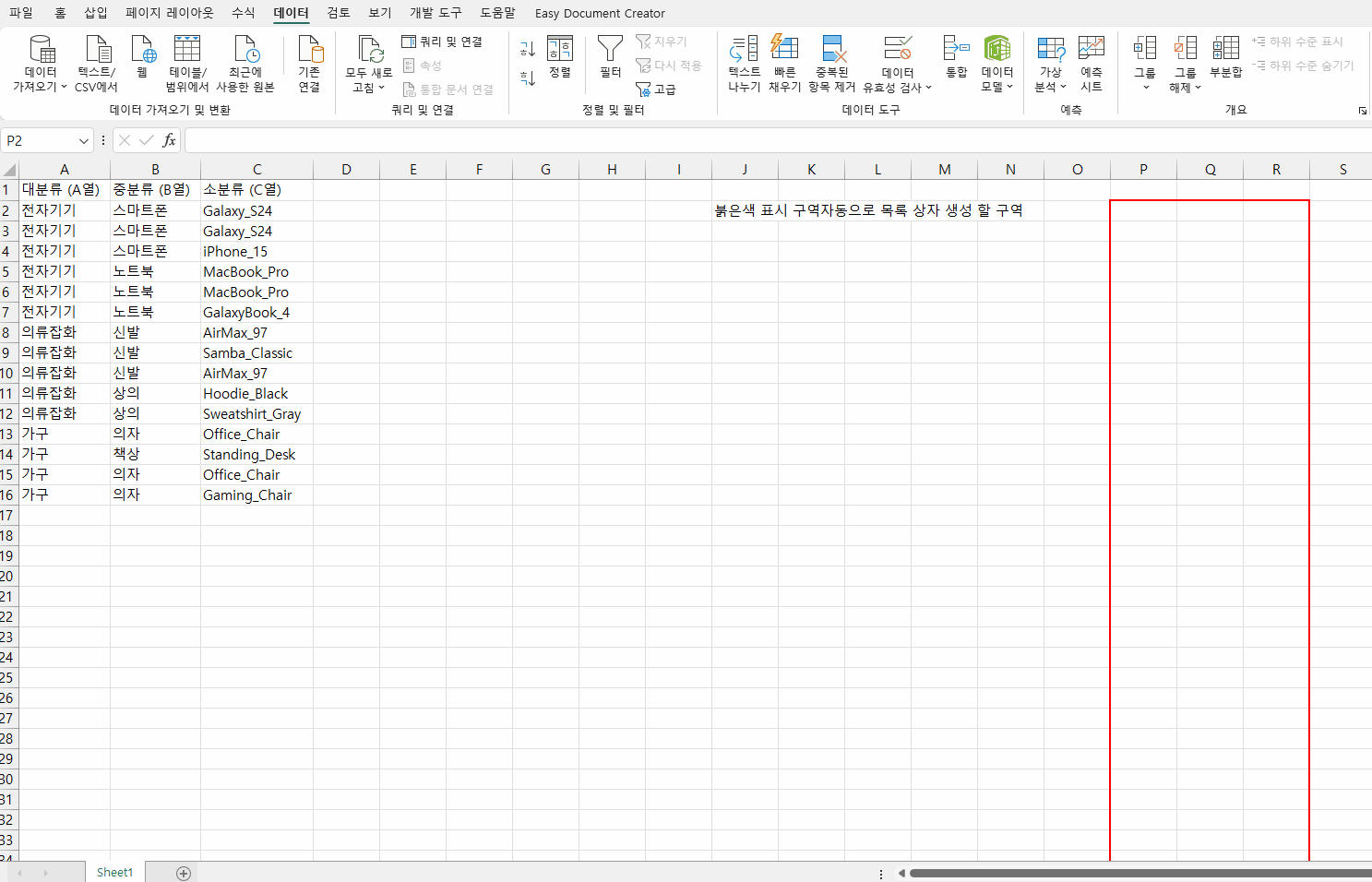Select the cell containing GalaxyBook_4
The image size is (1372, 882).
click(x=257, y=312)
